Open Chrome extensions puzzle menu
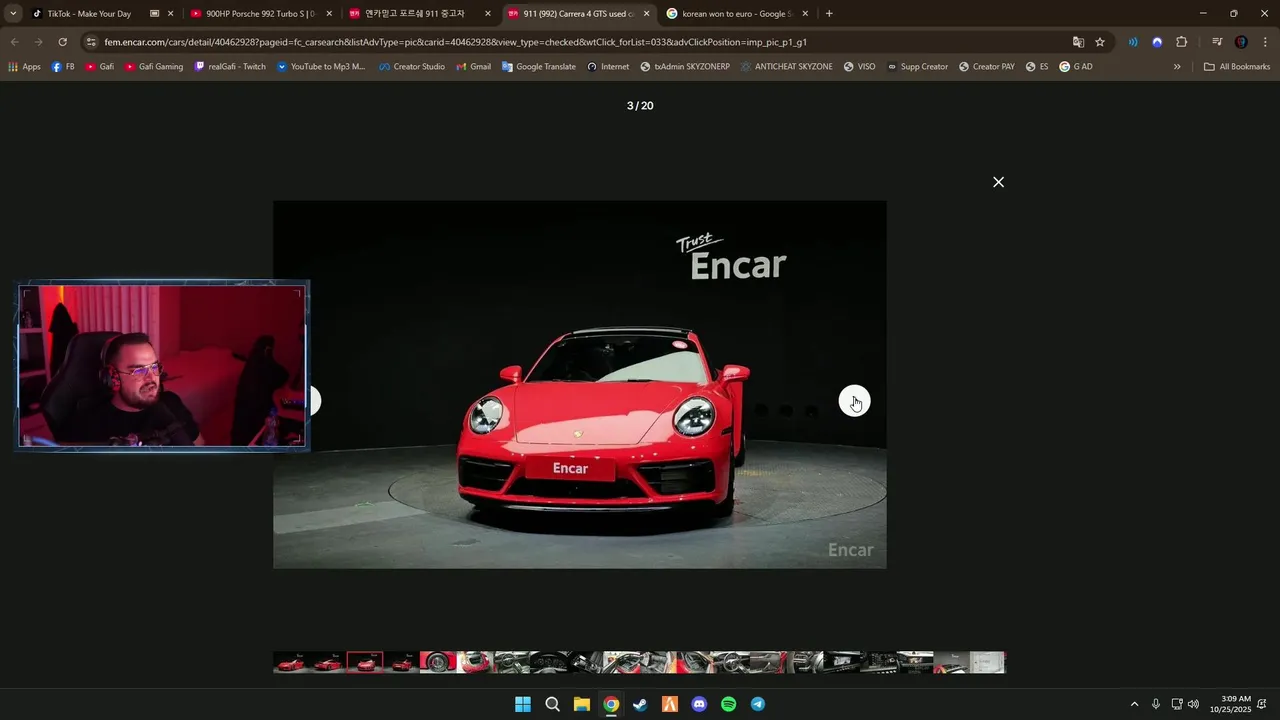 [x=1182, y=42]
